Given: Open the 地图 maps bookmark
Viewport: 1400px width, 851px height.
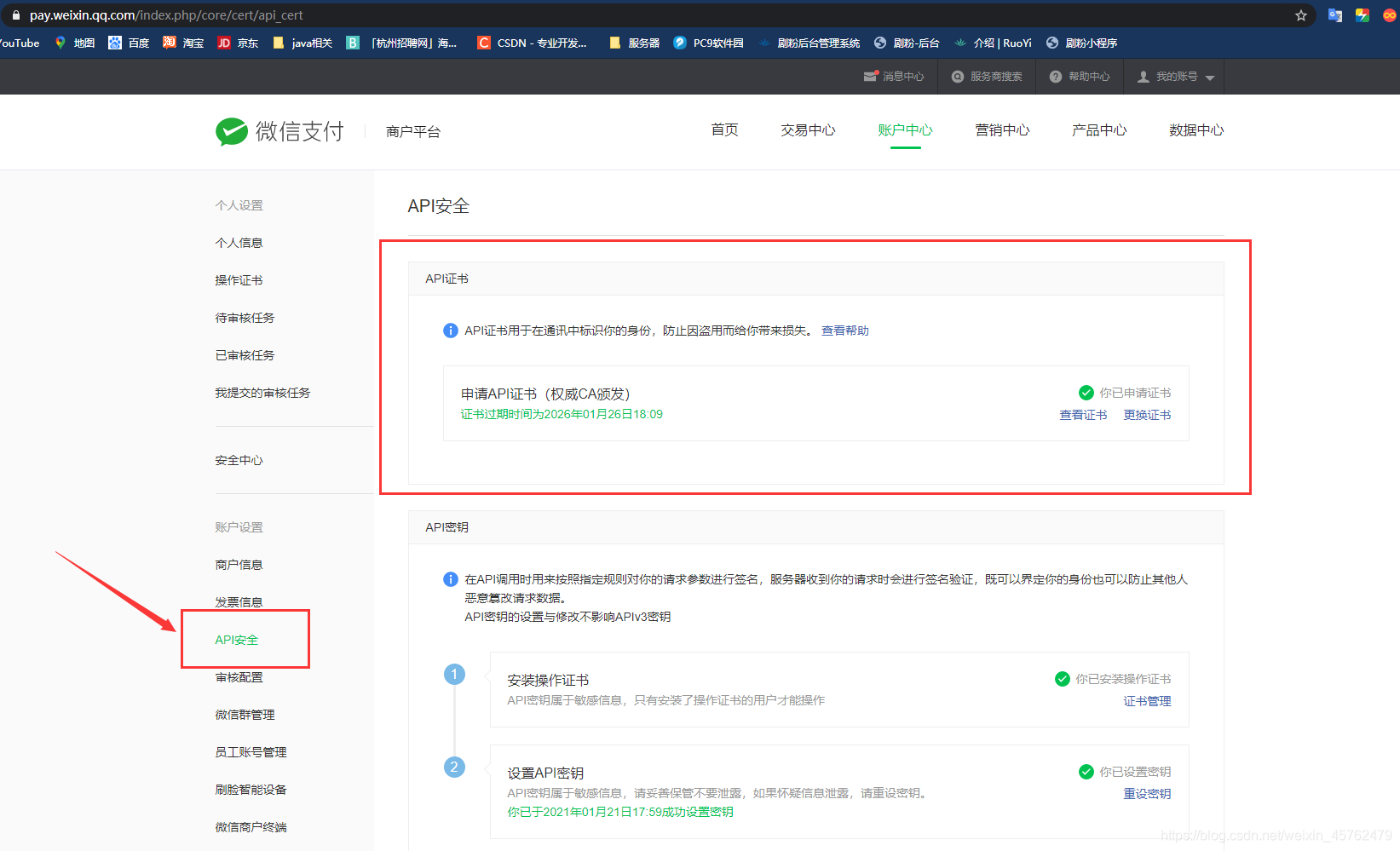Looking at the screenshot, I should pos(74,43).
